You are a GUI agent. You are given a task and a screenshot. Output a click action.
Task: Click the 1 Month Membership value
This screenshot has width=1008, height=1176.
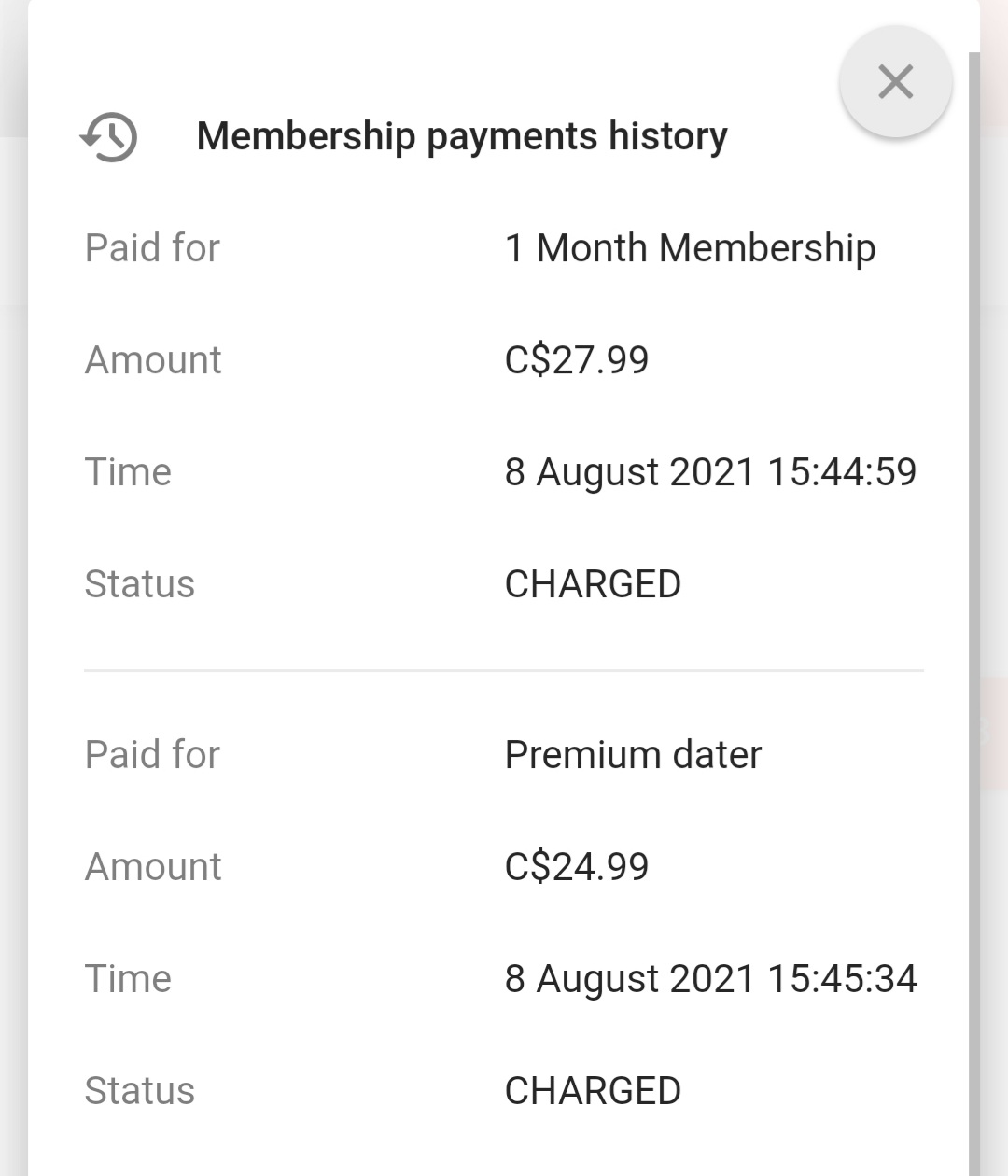pos(690,248)
